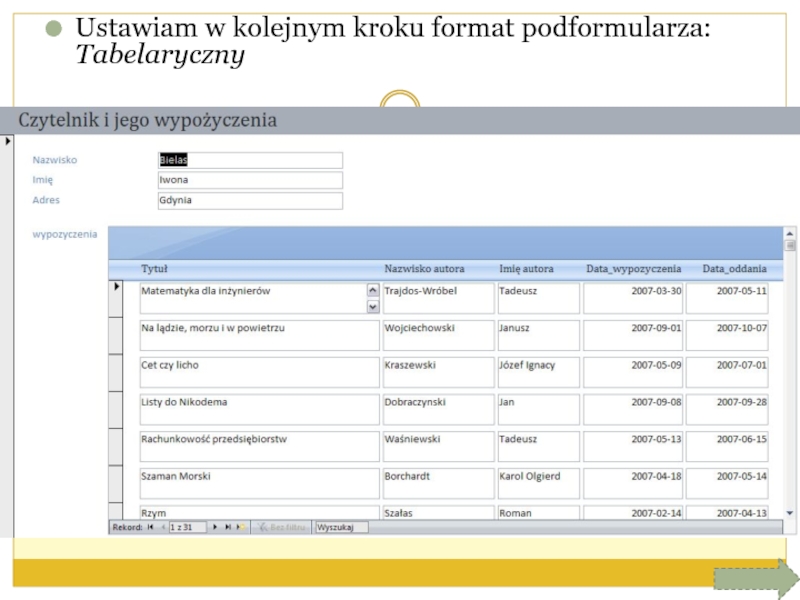Create new blank record in navigation bar
Screen dimensions: 800x600
coord(241,527)
